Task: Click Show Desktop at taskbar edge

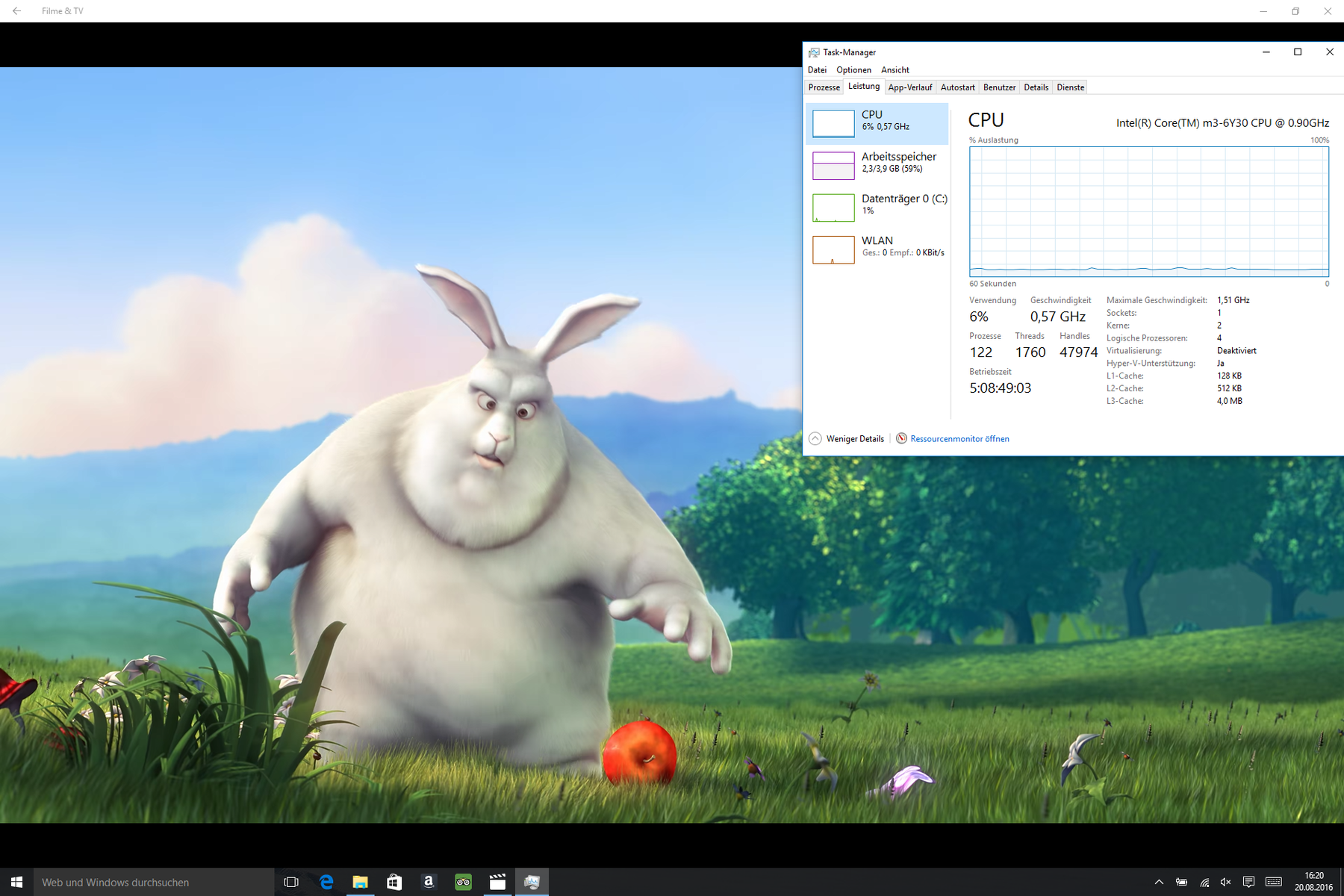Action: pyautogui.click(x=1341, y=882)
